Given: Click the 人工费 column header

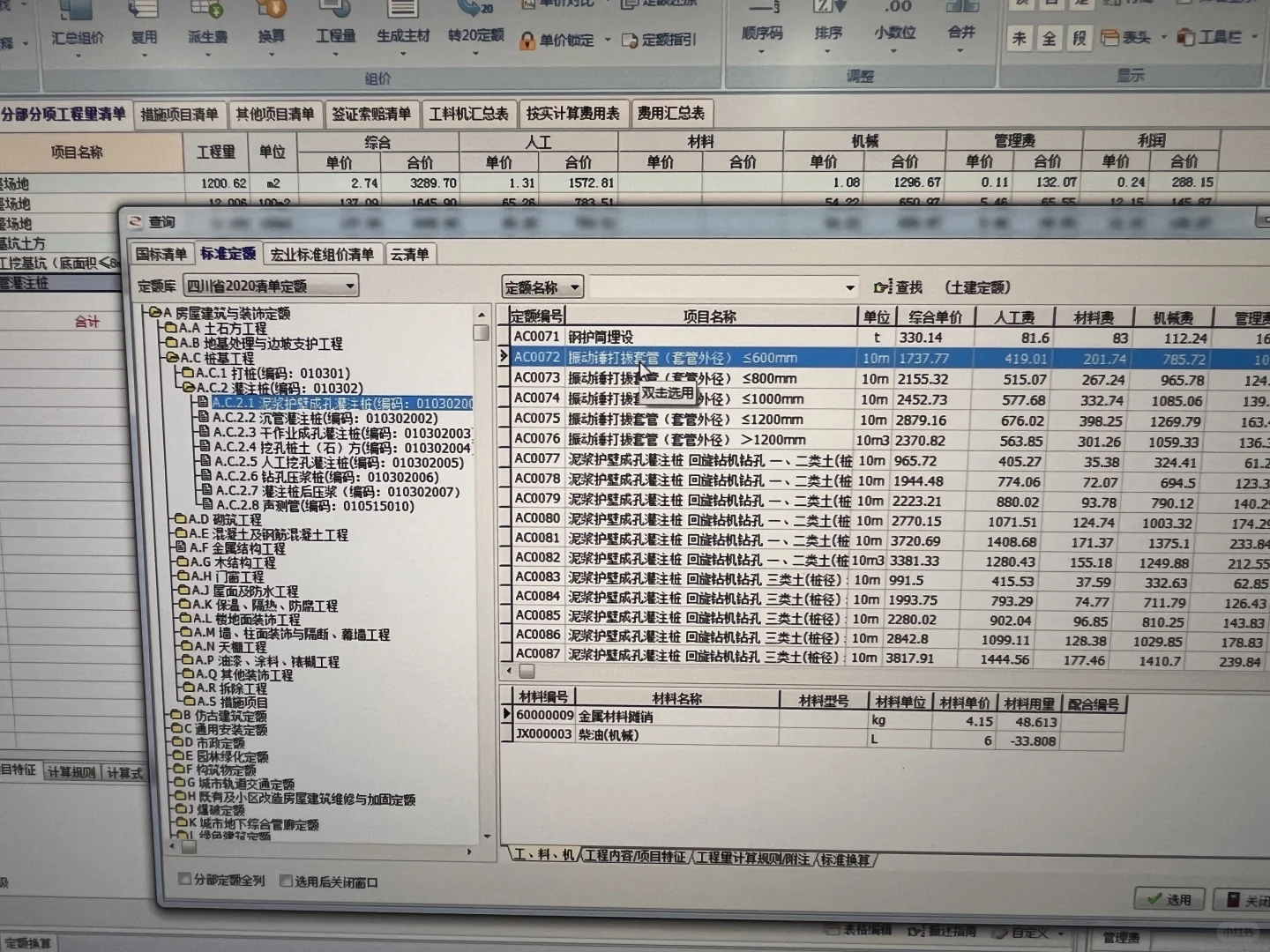Looking at the screenshot, I should 1015,316.
